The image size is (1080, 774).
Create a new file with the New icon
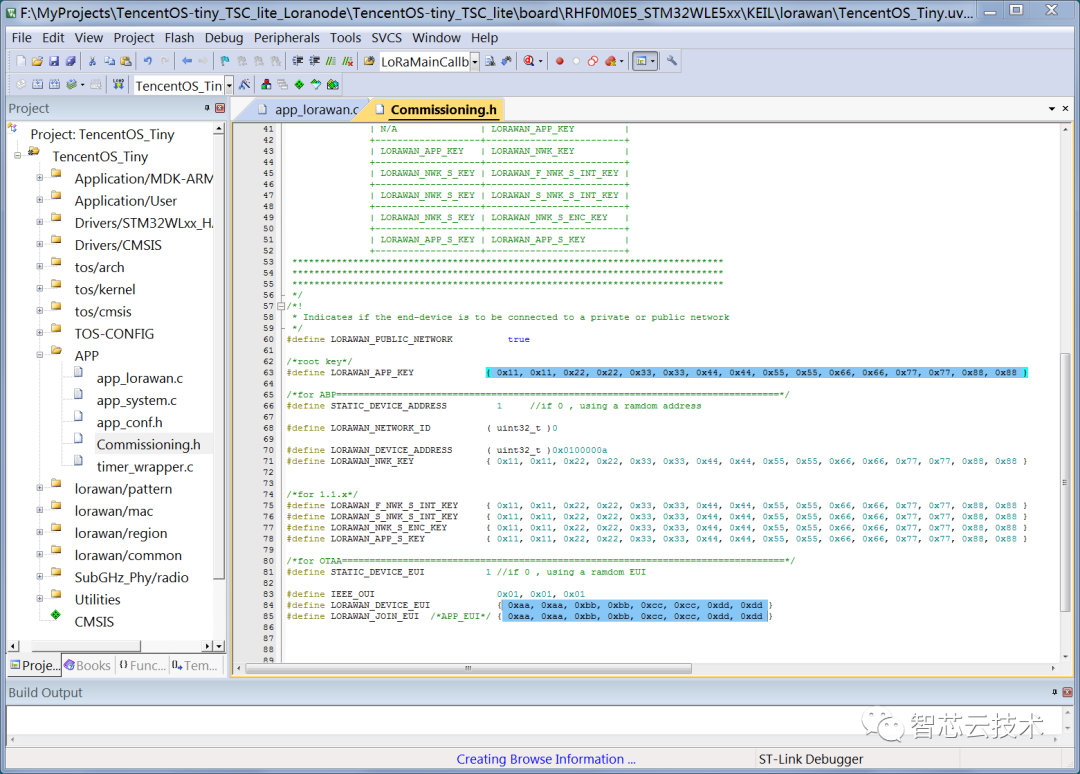coord(21,61)
